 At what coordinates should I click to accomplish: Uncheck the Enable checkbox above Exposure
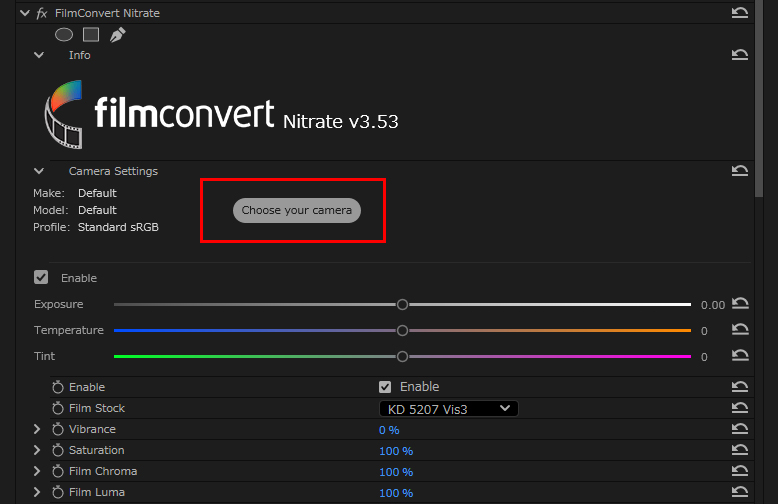point(41,277)
